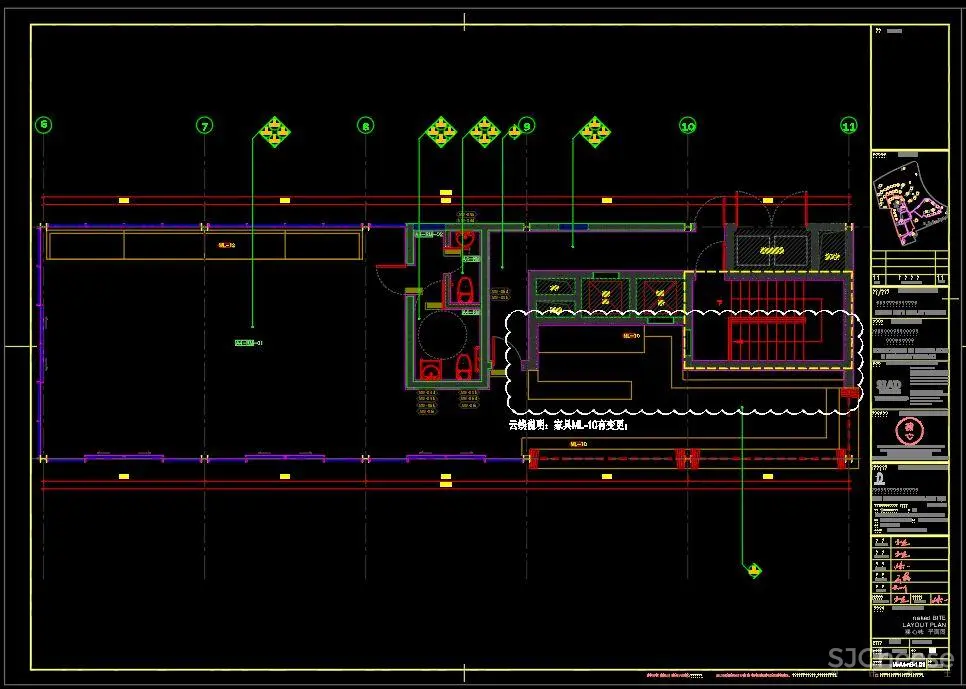Select the leftmost green diamond elevation marker
The image size is (966, 689).
(275, 130)
